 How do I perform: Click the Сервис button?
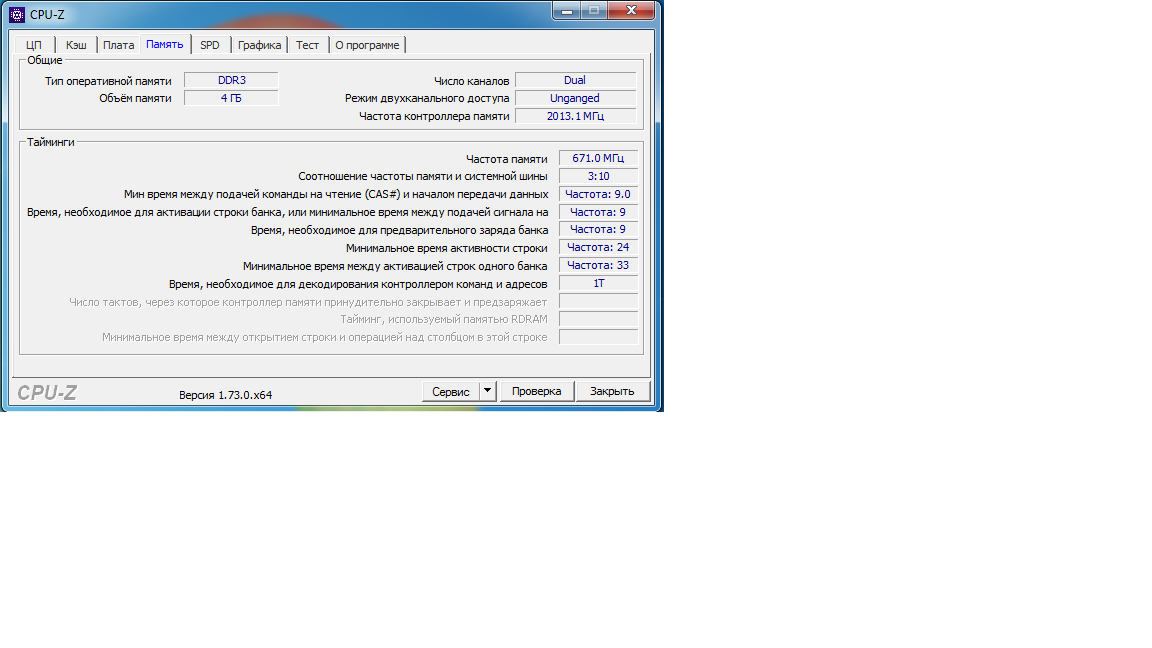pos(450,391)
